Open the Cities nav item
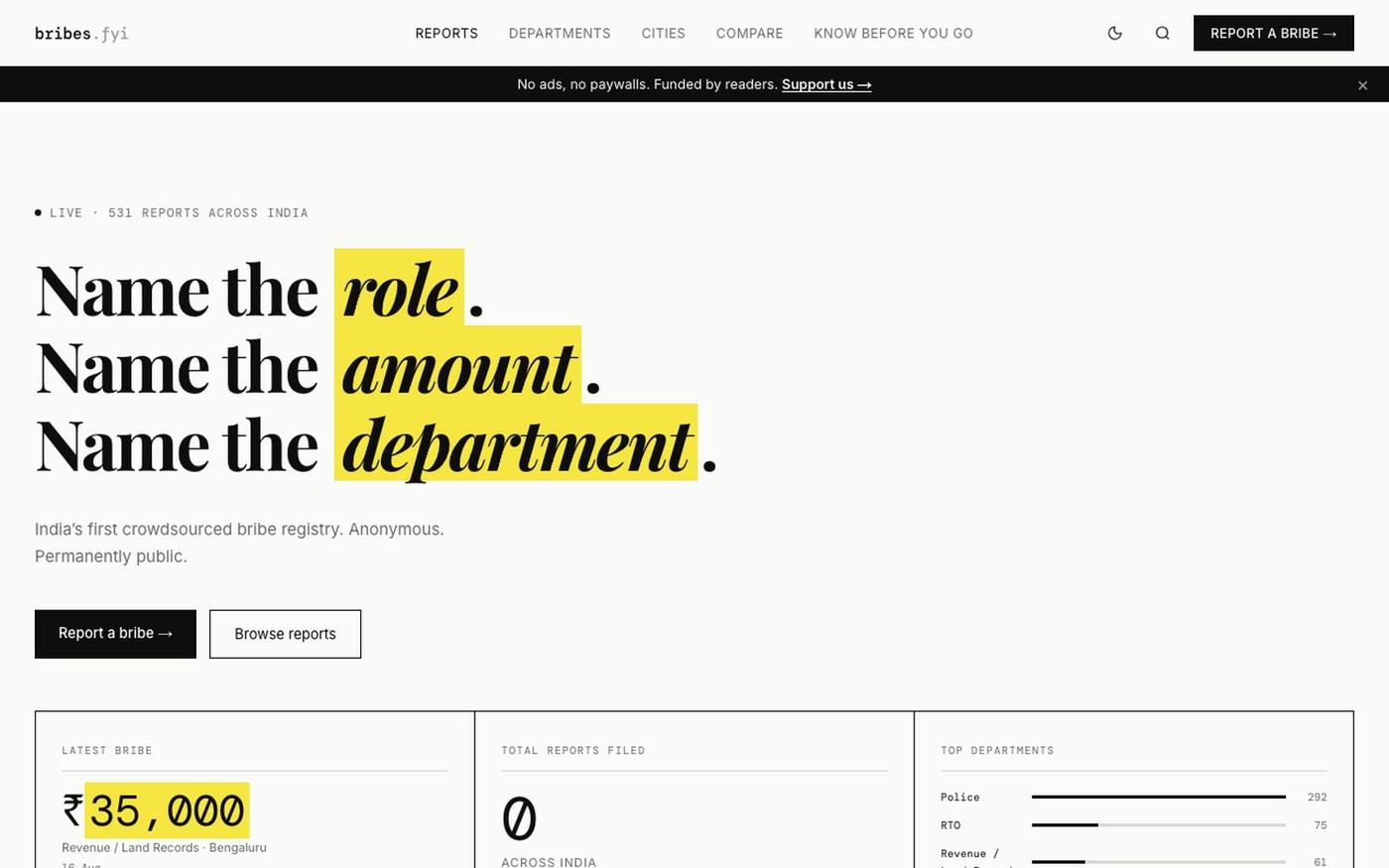Image resolution: width=1389 pixels, height=868 pixels. pos(663,33)
